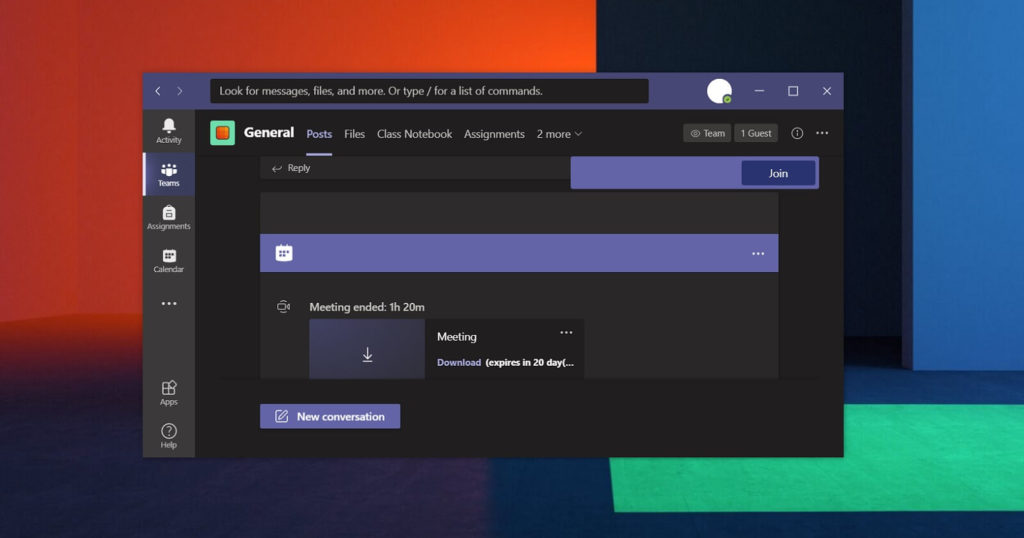1024x538 pixels.
Task: Open the Calendar in sidebar
Action: tap(168, 261)
